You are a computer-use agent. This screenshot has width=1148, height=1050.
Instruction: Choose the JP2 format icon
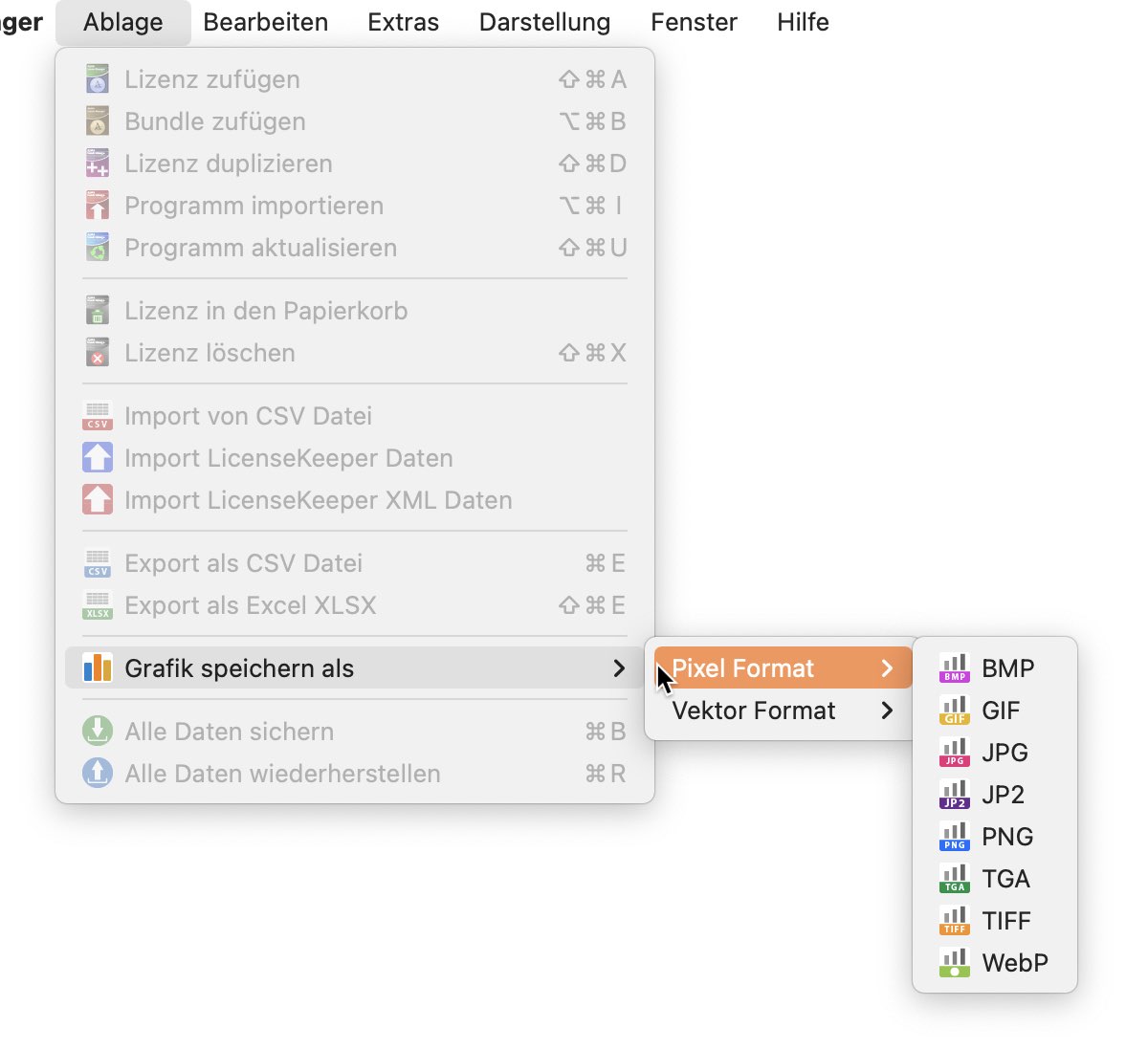coord(954,795)
